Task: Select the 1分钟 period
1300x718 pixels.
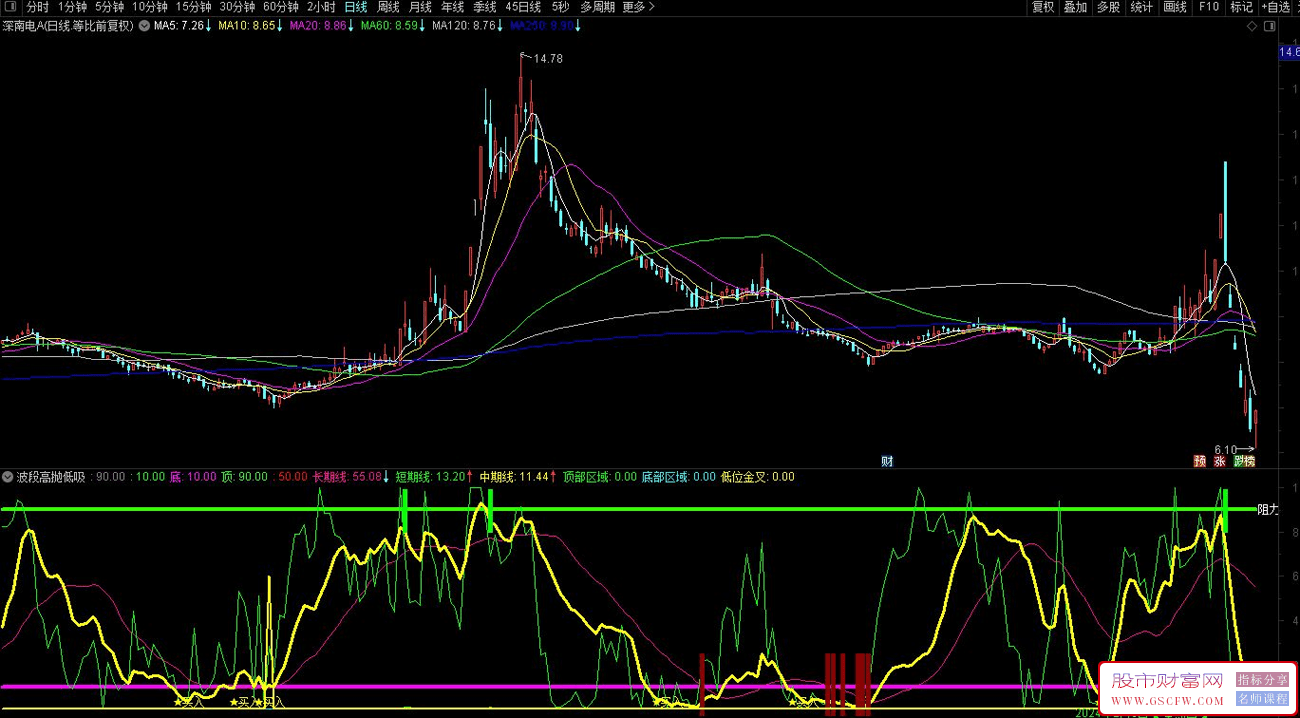Action: [72, 7]
